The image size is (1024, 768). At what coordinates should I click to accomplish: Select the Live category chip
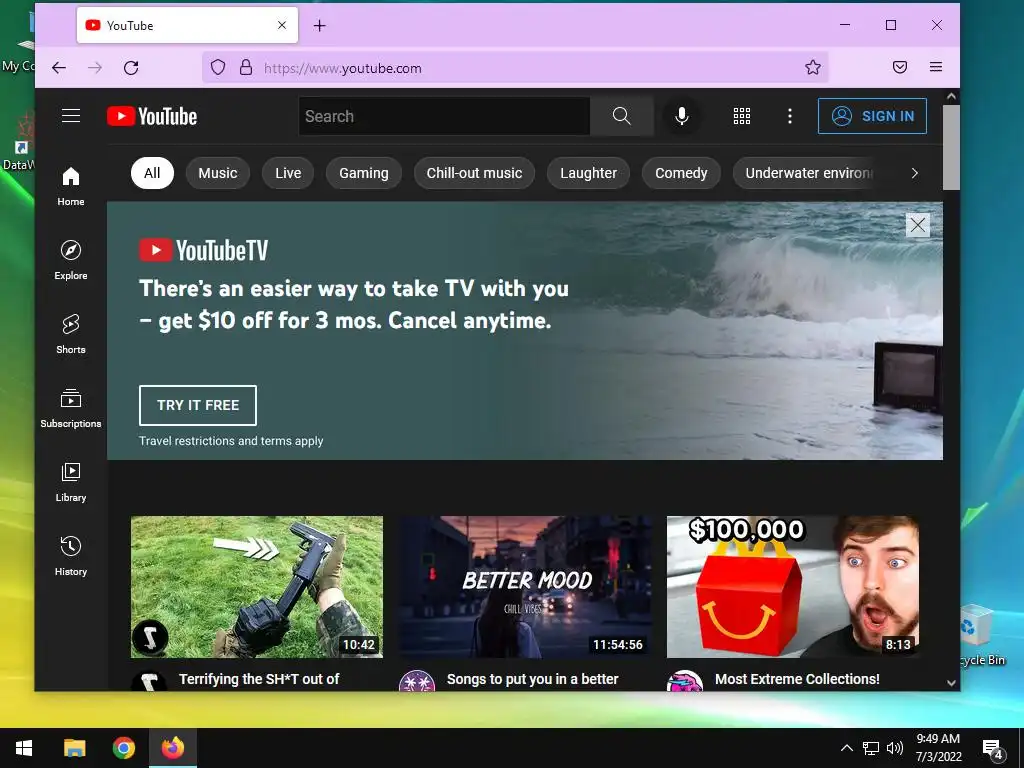coord(288,173)
